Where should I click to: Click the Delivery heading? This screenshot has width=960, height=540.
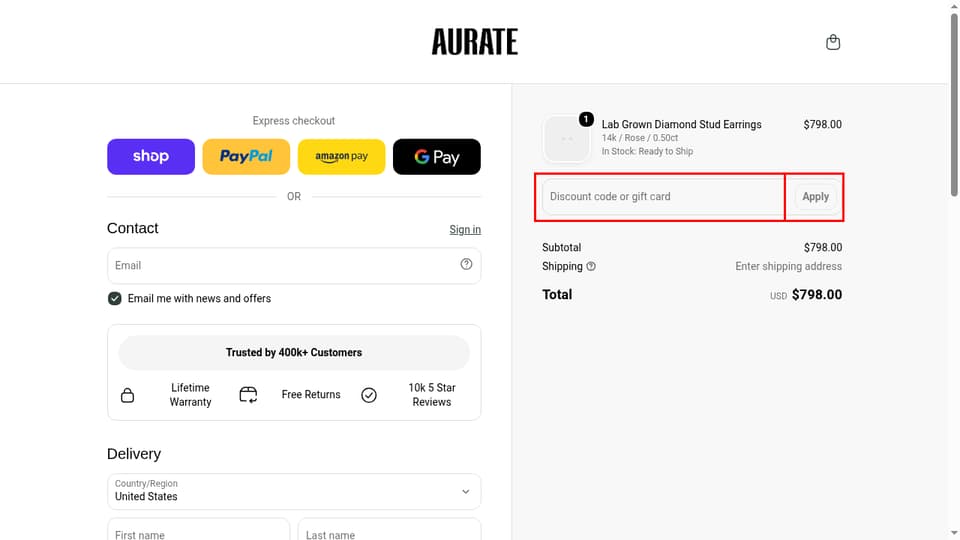click(x=134, y=454)
